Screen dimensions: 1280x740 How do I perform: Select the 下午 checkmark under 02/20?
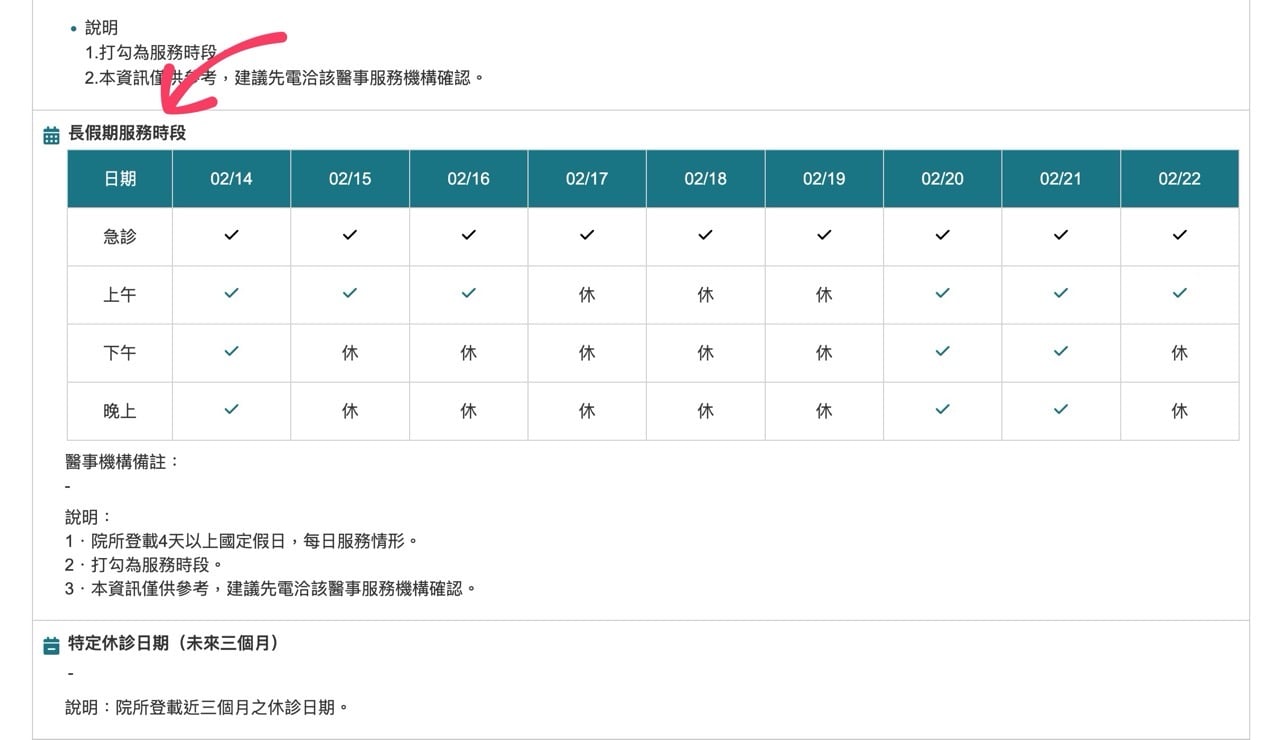click(941, 353)
